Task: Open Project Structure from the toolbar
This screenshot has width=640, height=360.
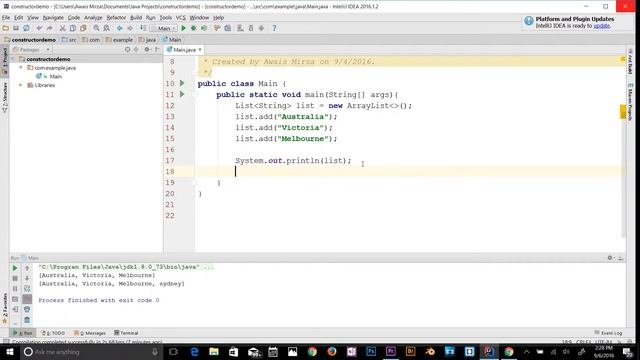Action: pos(228,28)
